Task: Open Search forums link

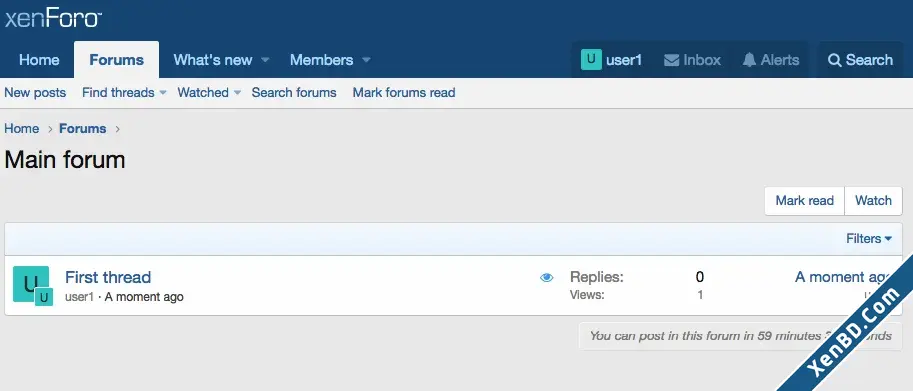Action: (x=294, y=93)
